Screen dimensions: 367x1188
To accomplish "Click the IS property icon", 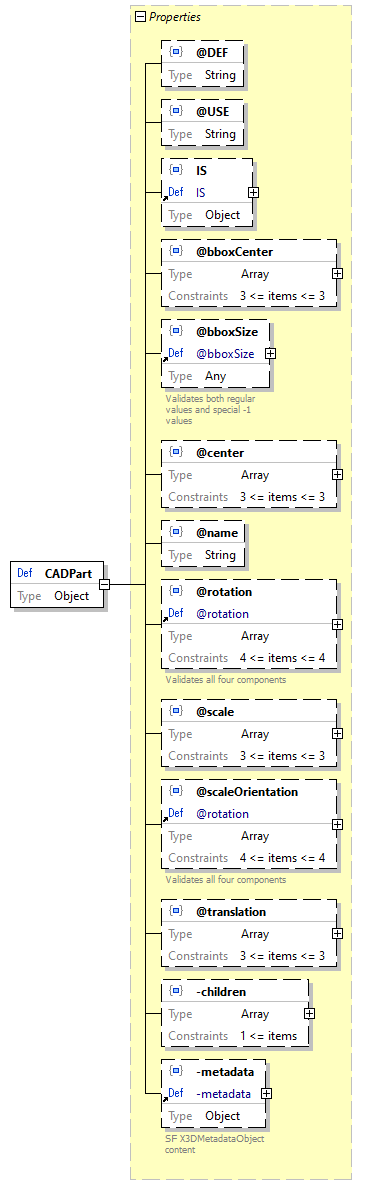I will (176, 170).
